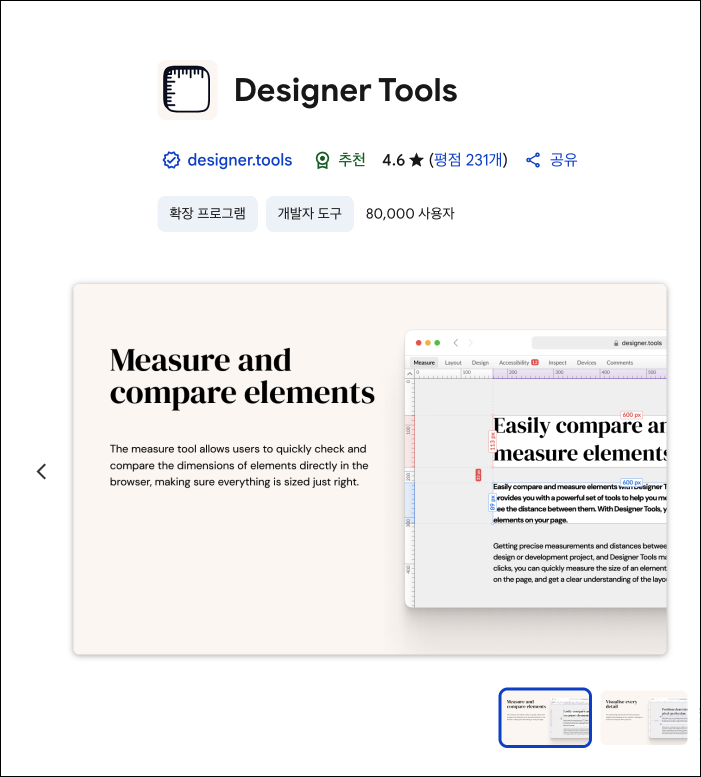Screen dimensions: 701x777
Task: Click the verified publisher badge icon
Action: pos(171,160)
